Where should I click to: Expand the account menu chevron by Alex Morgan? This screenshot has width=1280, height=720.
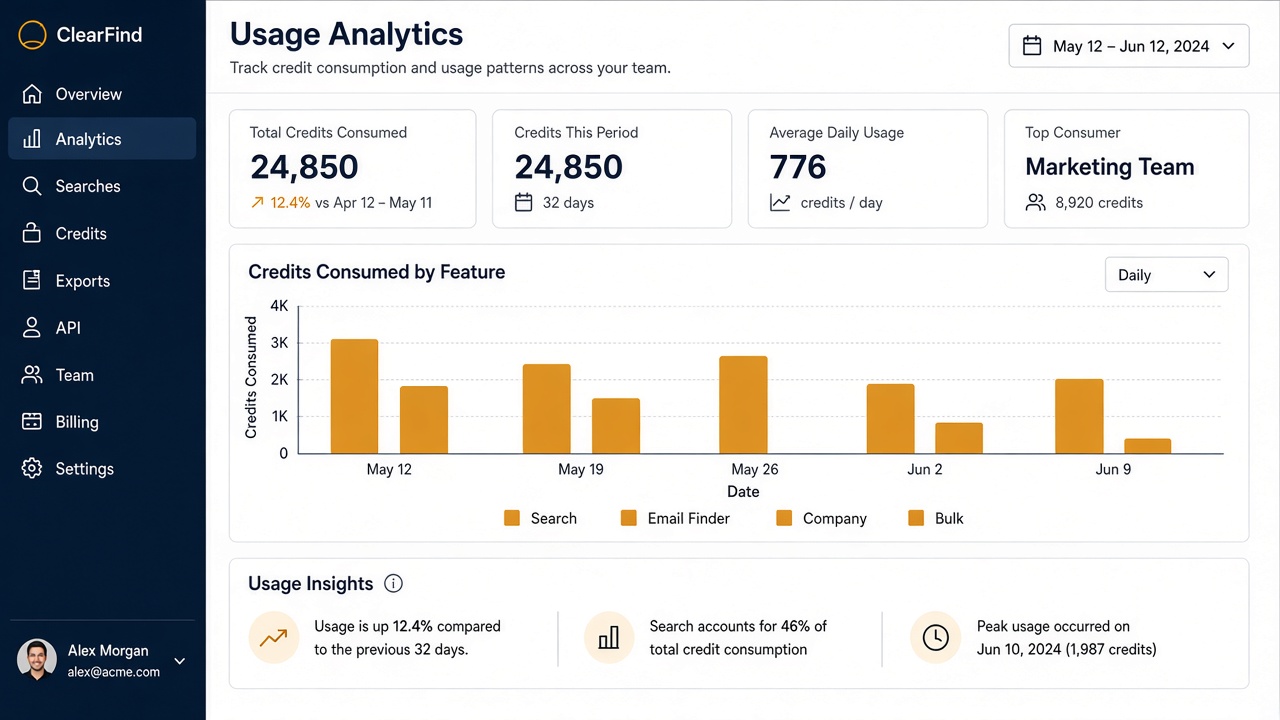(180, 661)
